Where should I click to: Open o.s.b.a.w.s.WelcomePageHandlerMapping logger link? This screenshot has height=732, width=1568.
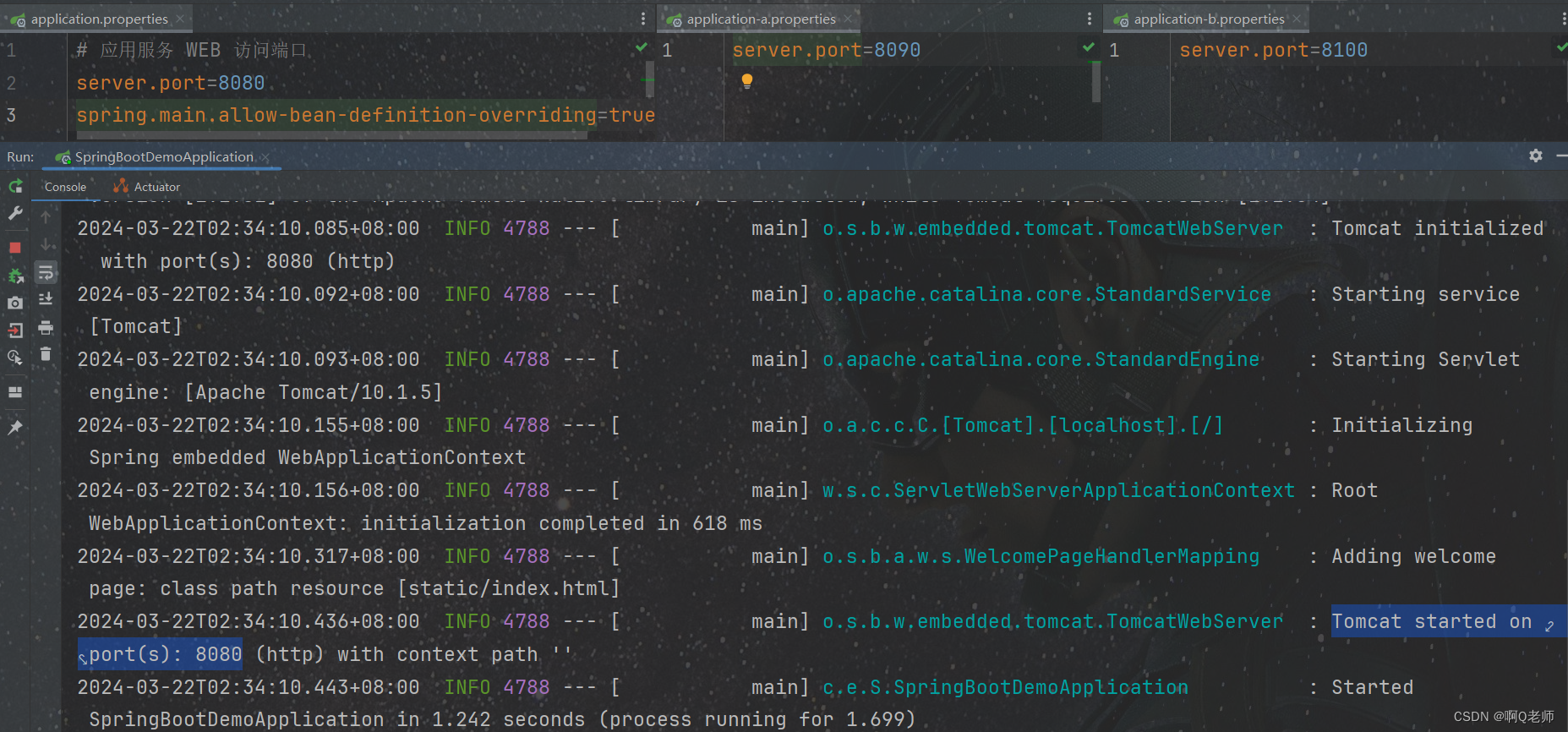(x=1041, y=556)
